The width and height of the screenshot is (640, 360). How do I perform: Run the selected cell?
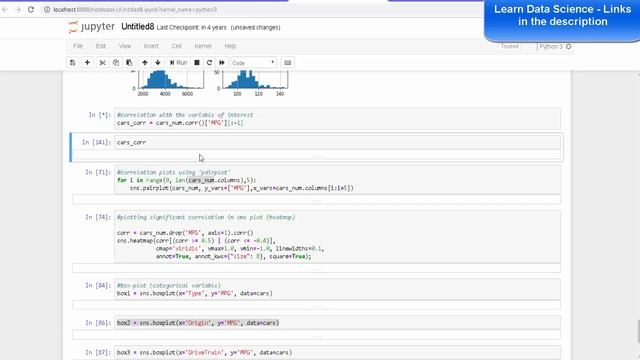click(178, 62)
